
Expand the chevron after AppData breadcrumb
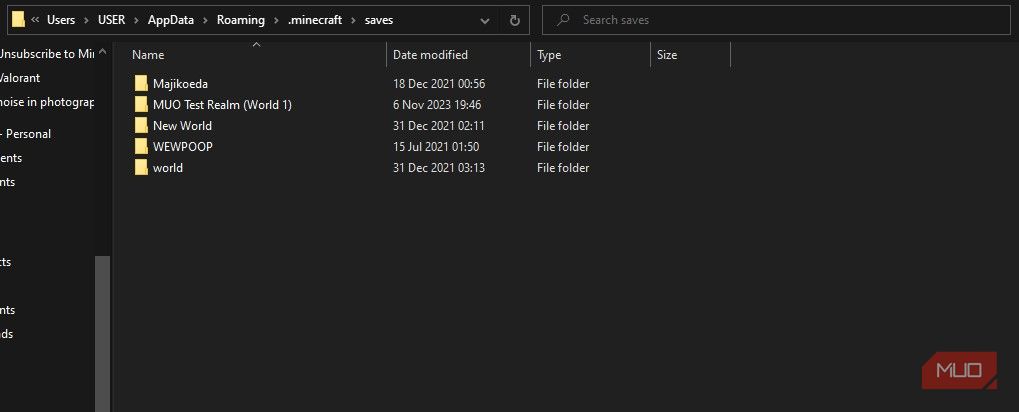206,20
